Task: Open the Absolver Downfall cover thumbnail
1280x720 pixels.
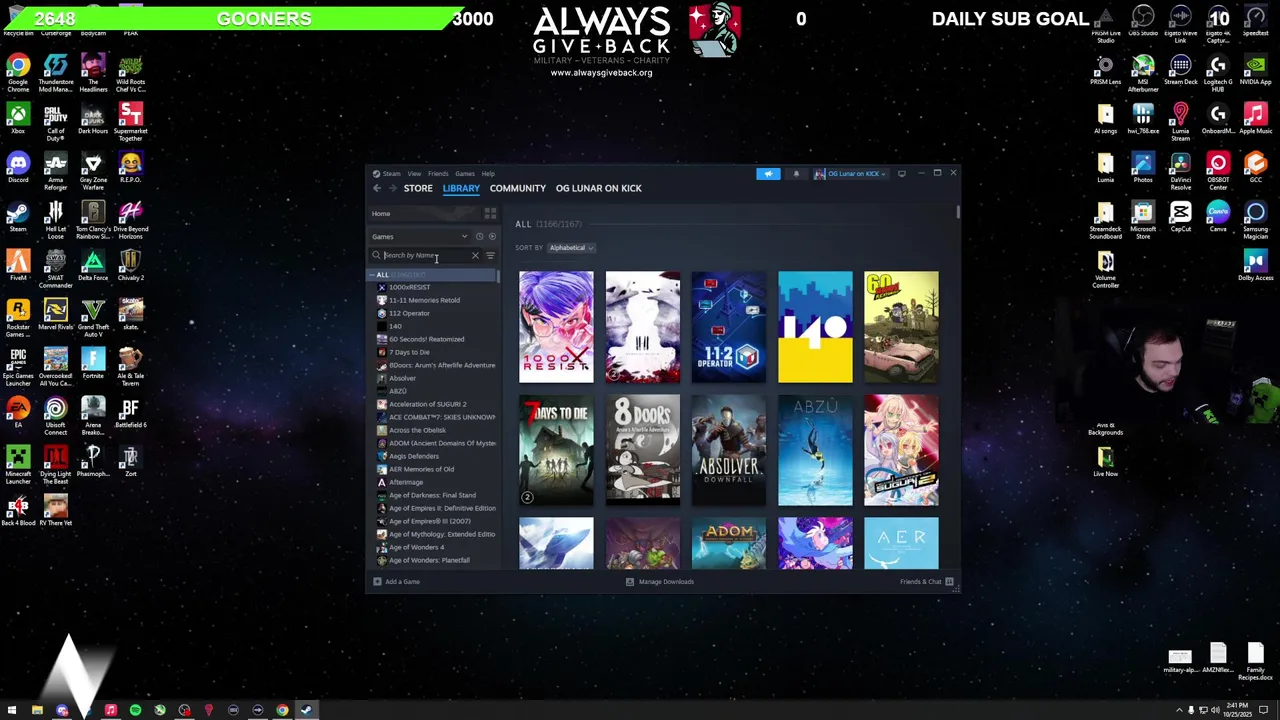Action: coord(729,450)
